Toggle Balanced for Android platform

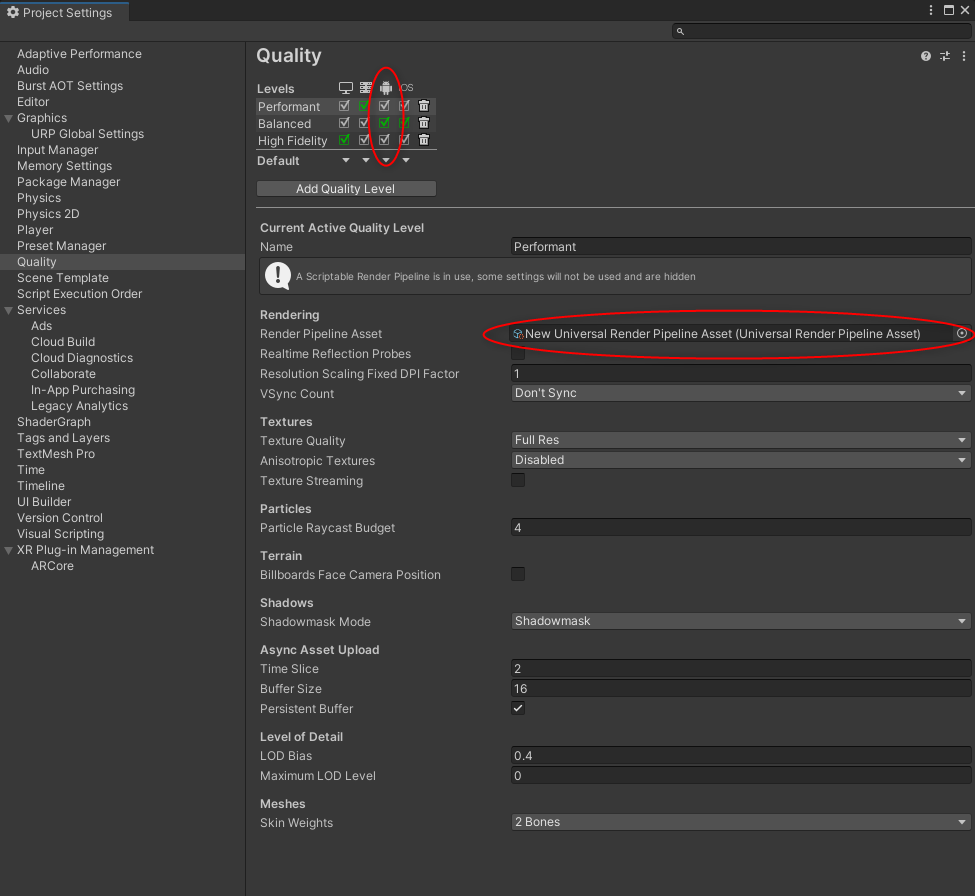click(x=384, y=122)
